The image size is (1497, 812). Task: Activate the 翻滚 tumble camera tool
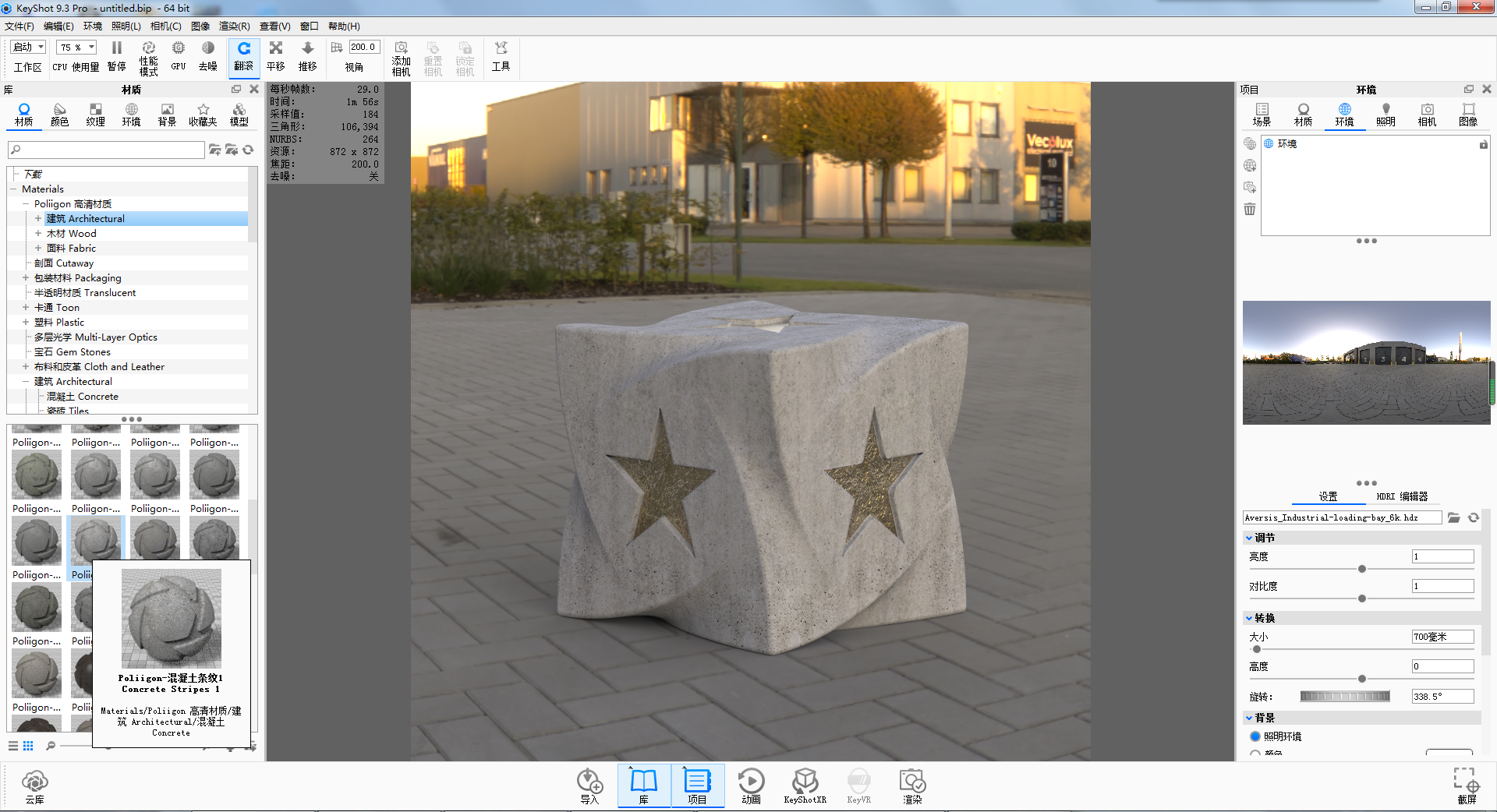pos(244,57)
